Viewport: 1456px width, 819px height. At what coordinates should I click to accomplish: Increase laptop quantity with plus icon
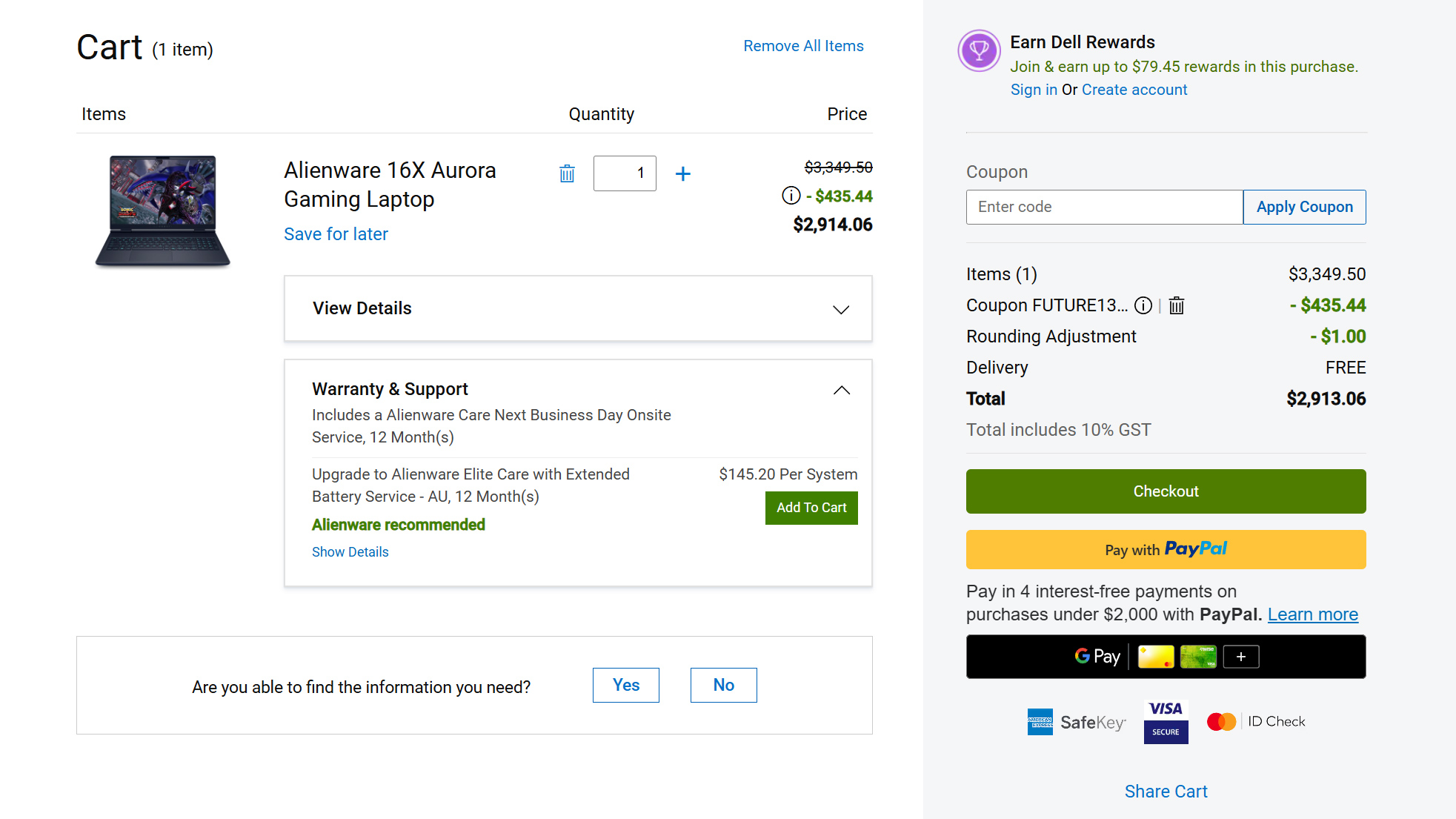click(x=682, y=173)
